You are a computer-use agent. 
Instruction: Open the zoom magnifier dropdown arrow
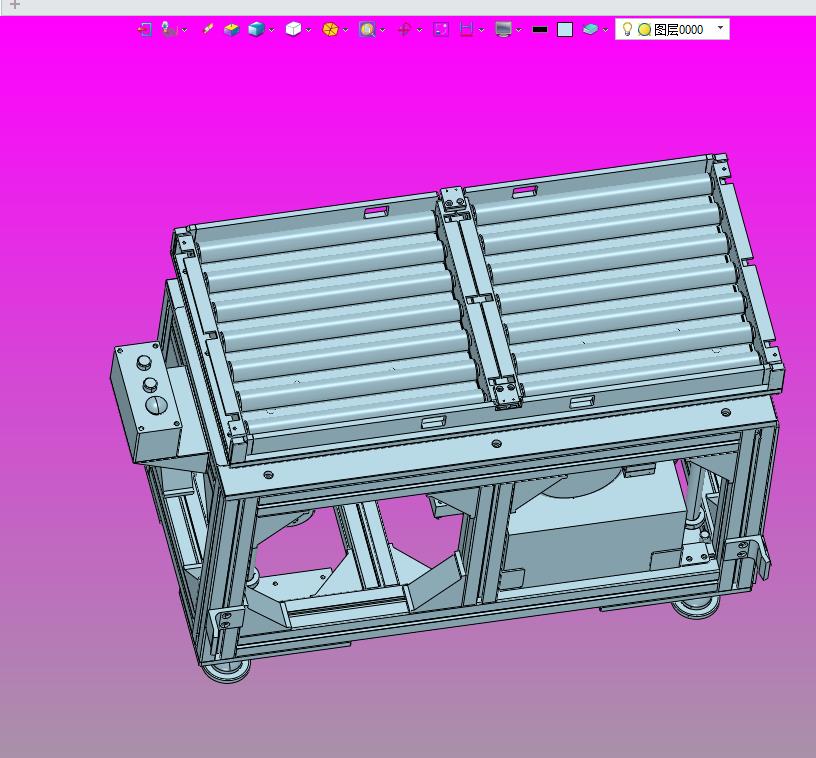(382, 30)
